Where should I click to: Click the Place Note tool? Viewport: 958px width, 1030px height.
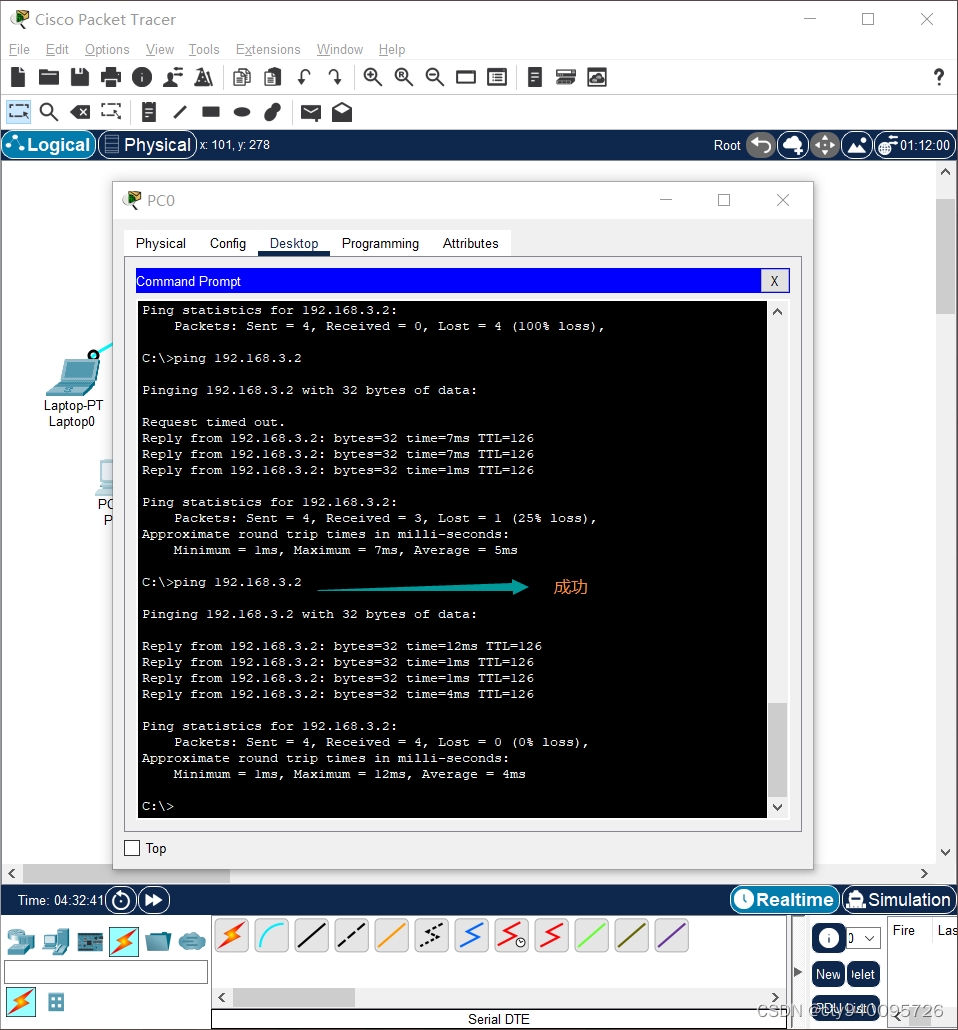pyautogui.click(x=148, y=112)
